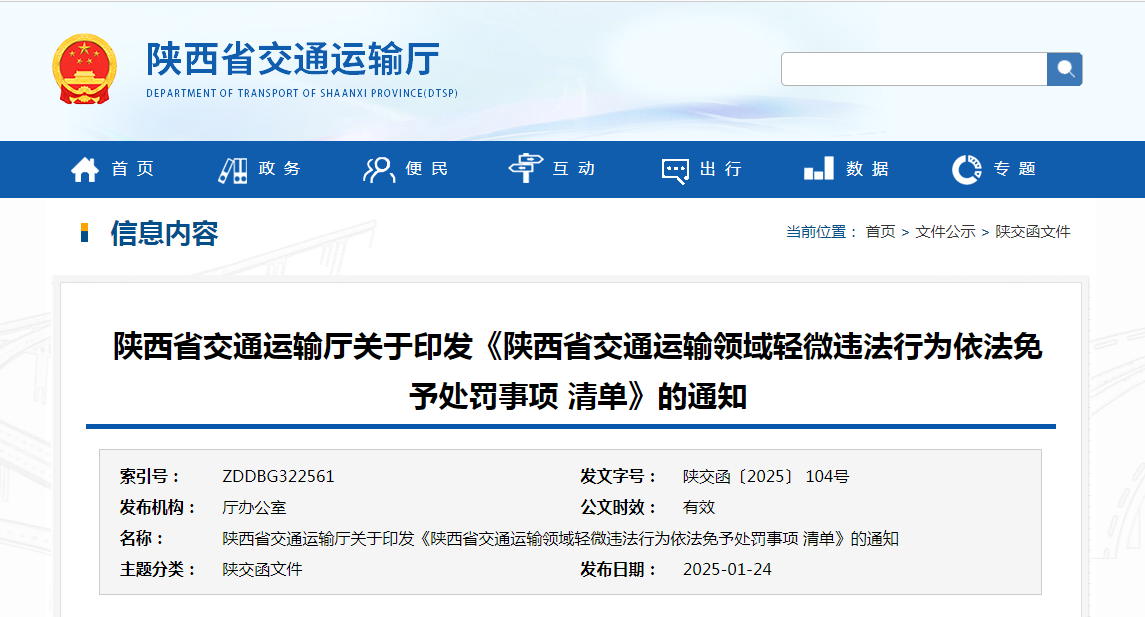Click the documents icon for 政务
Viewport: 1145px width, 617px height.
click(x=233, y=170)
